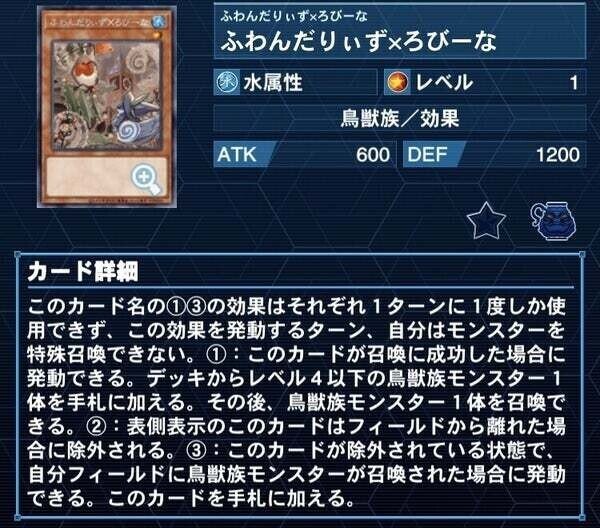Open the card artwork thumbnail
Image resolution: width=600 pixels, height=528 pixels.
click(x=107, y=107)
